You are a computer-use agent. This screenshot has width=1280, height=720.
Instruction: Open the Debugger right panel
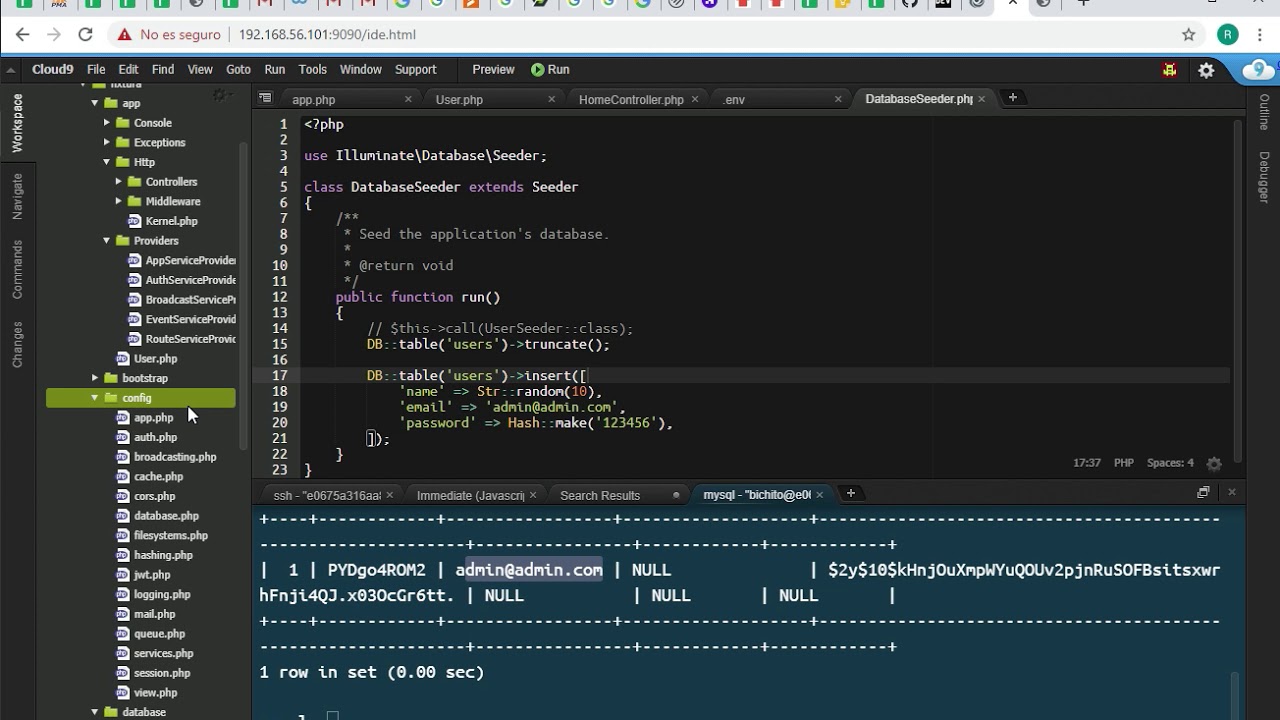[x=1265, y=177]
